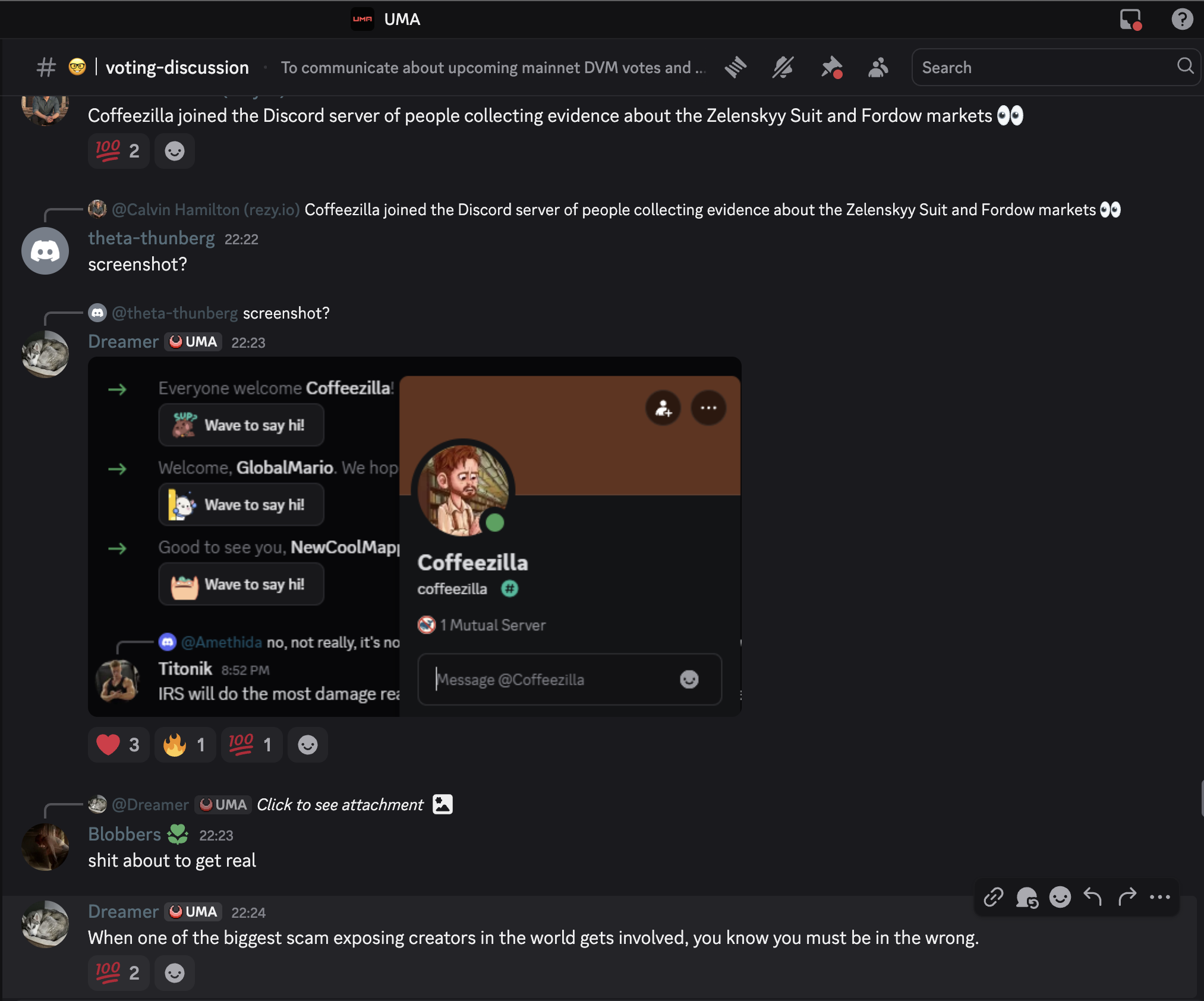Screen dimensions: 1204x1001
Task: Click the search magnifier icon
Action: click(1185, 66)
